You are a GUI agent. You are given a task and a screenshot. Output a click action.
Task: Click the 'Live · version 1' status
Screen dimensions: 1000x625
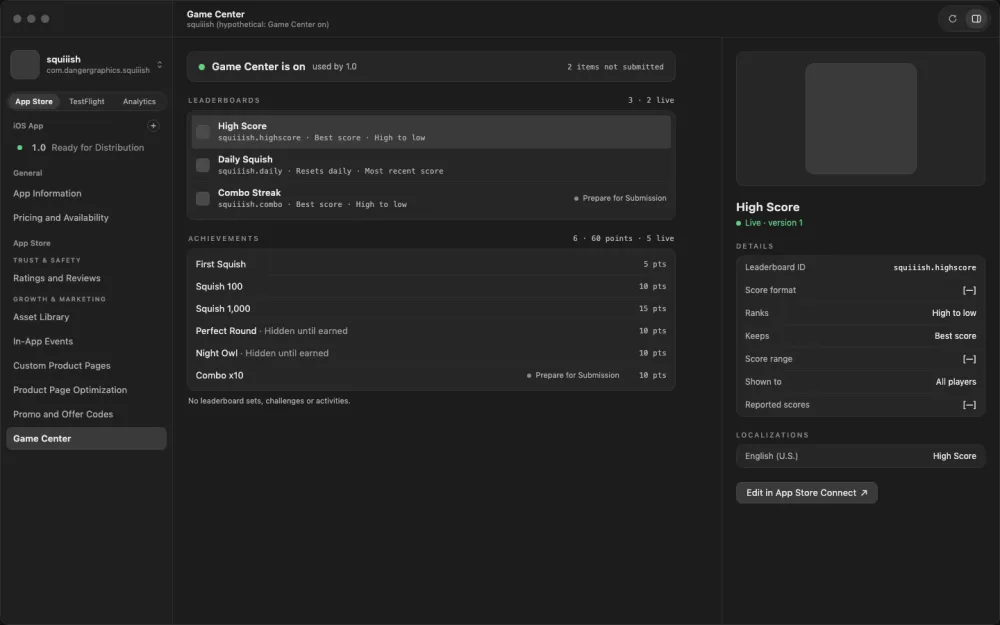(x=769, y=223)
